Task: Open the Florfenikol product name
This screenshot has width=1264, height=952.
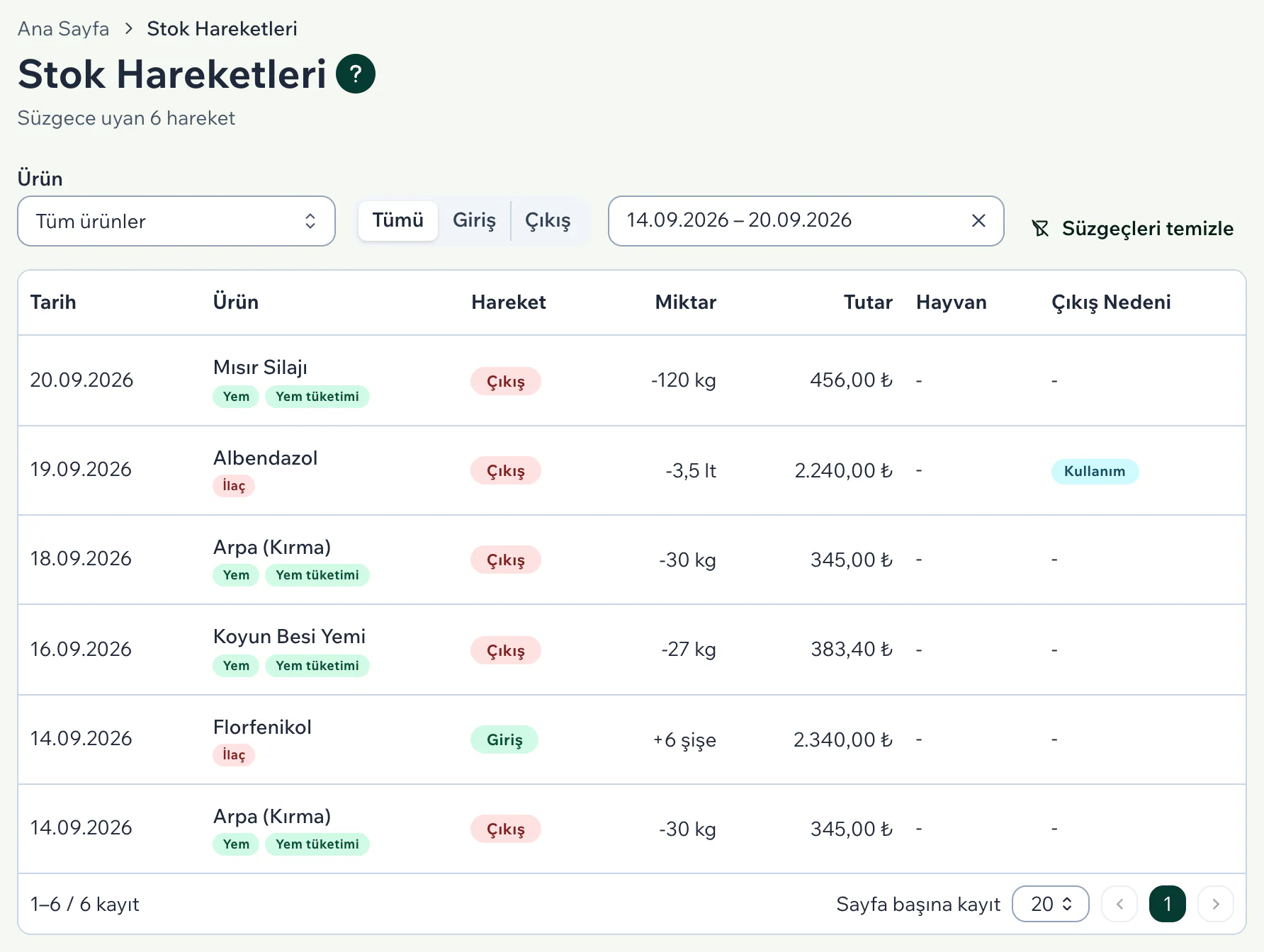Action: 263,727
